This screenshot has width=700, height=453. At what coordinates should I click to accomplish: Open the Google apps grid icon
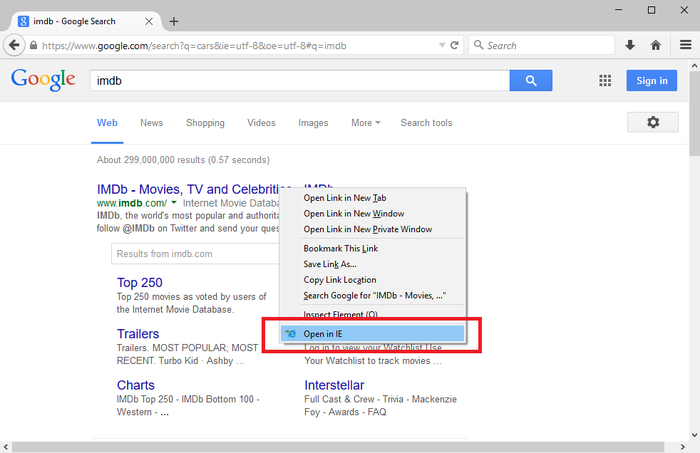605,81
